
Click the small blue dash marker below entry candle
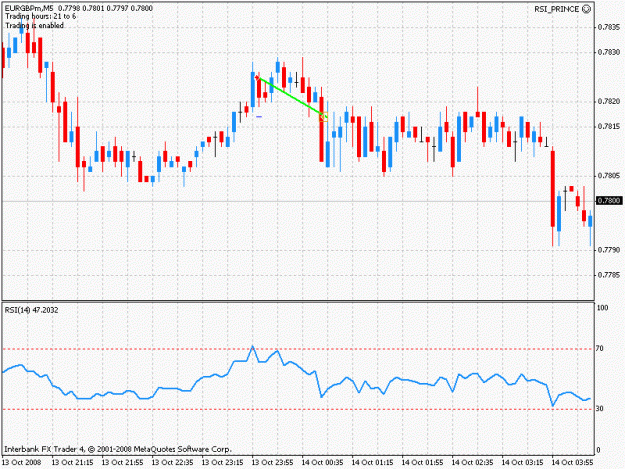coord(259,117)
